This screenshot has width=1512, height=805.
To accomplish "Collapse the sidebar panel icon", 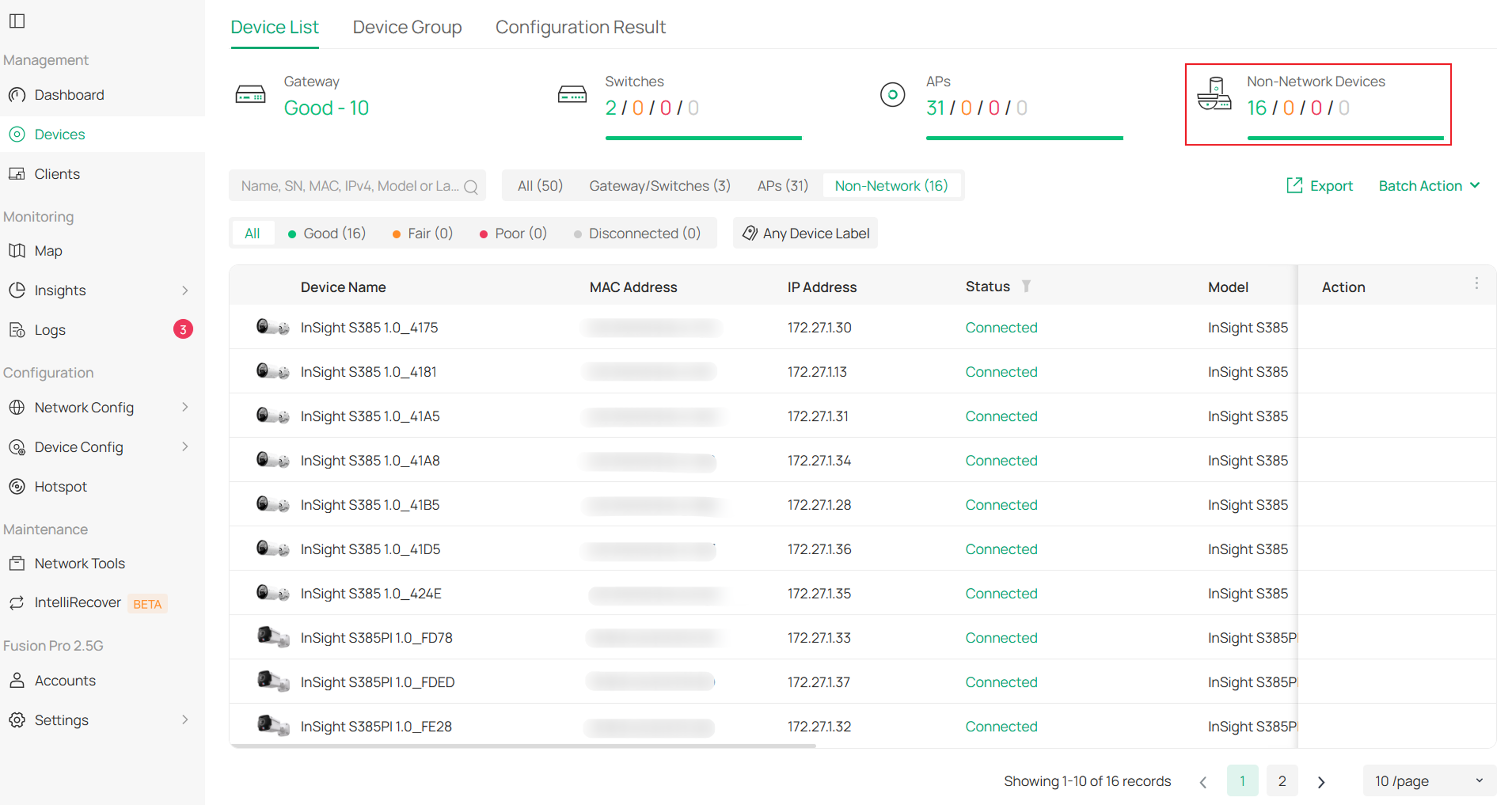I will tap(17, 21).
